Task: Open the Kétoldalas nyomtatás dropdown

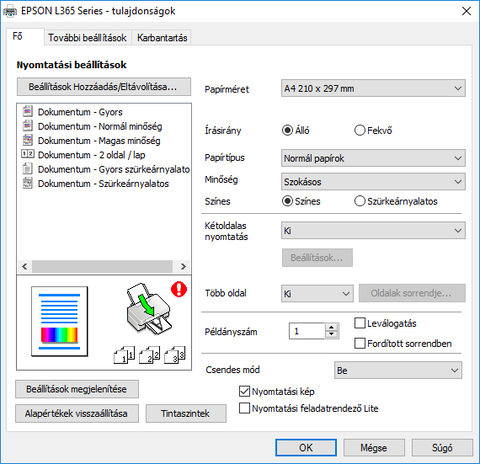Action: coord(373,230)
